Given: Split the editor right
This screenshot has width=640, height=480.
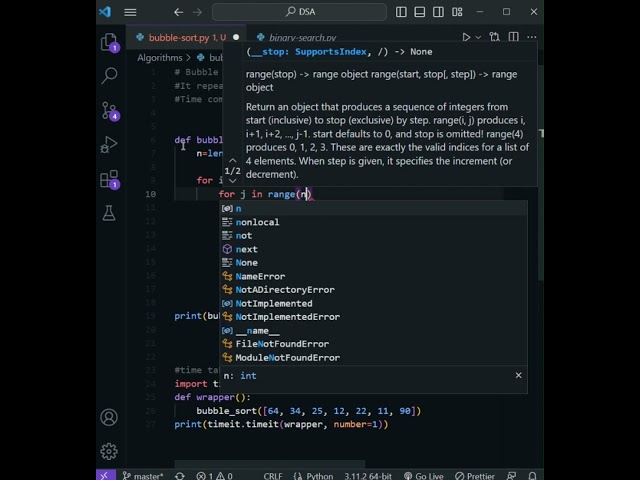Looking at the screenshot, I should pyautogui.click(x=514, y=37).
